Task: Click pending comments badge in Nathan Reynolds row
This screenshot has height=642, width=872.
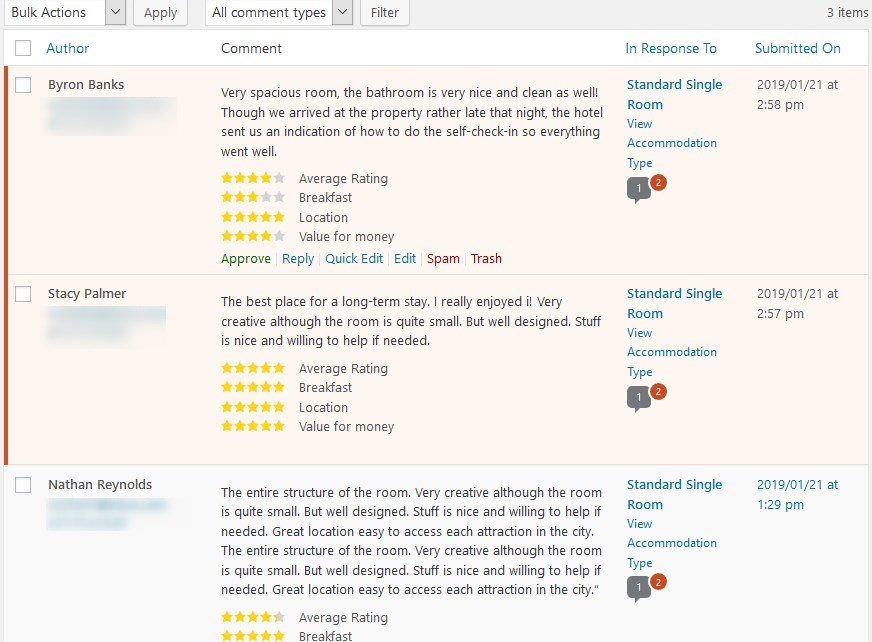Action: [x=658, y=582]
